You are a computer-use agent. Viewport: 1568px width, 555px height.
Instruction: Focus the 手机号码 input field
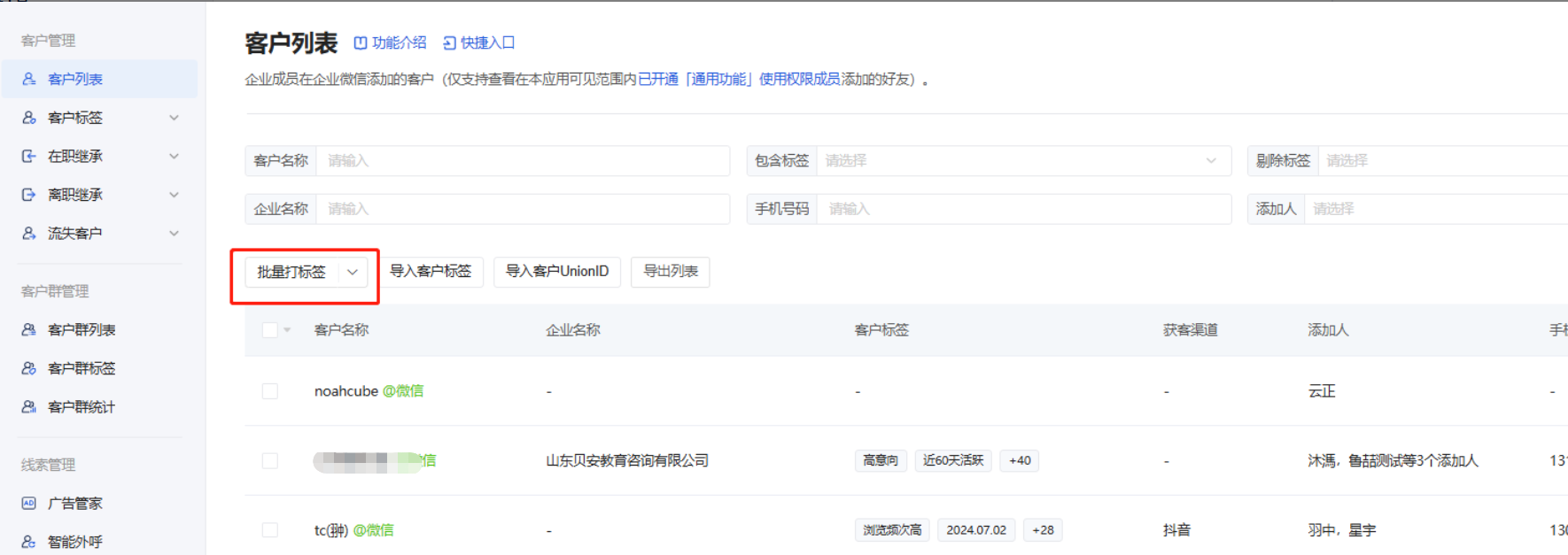1024,209
